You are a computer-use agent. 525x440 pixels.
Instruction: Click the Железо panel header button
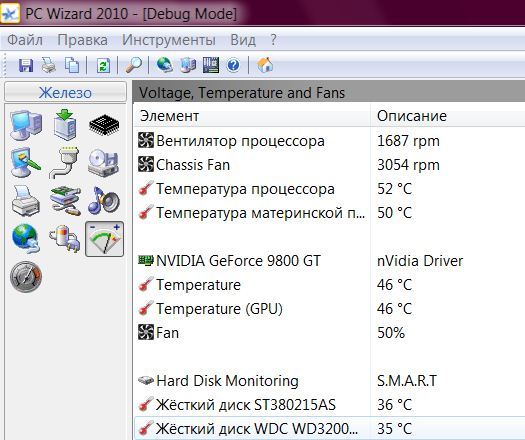(x=66, y=92)
